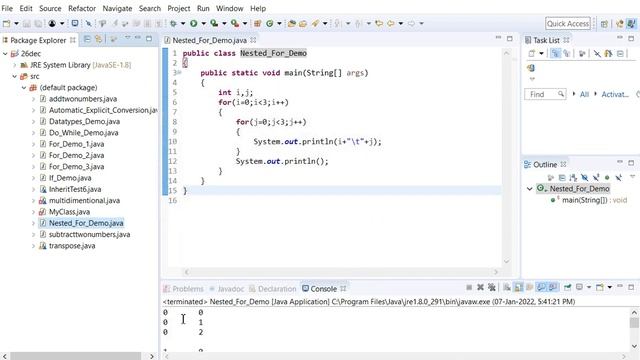Open the Source menu

[50, 8]
